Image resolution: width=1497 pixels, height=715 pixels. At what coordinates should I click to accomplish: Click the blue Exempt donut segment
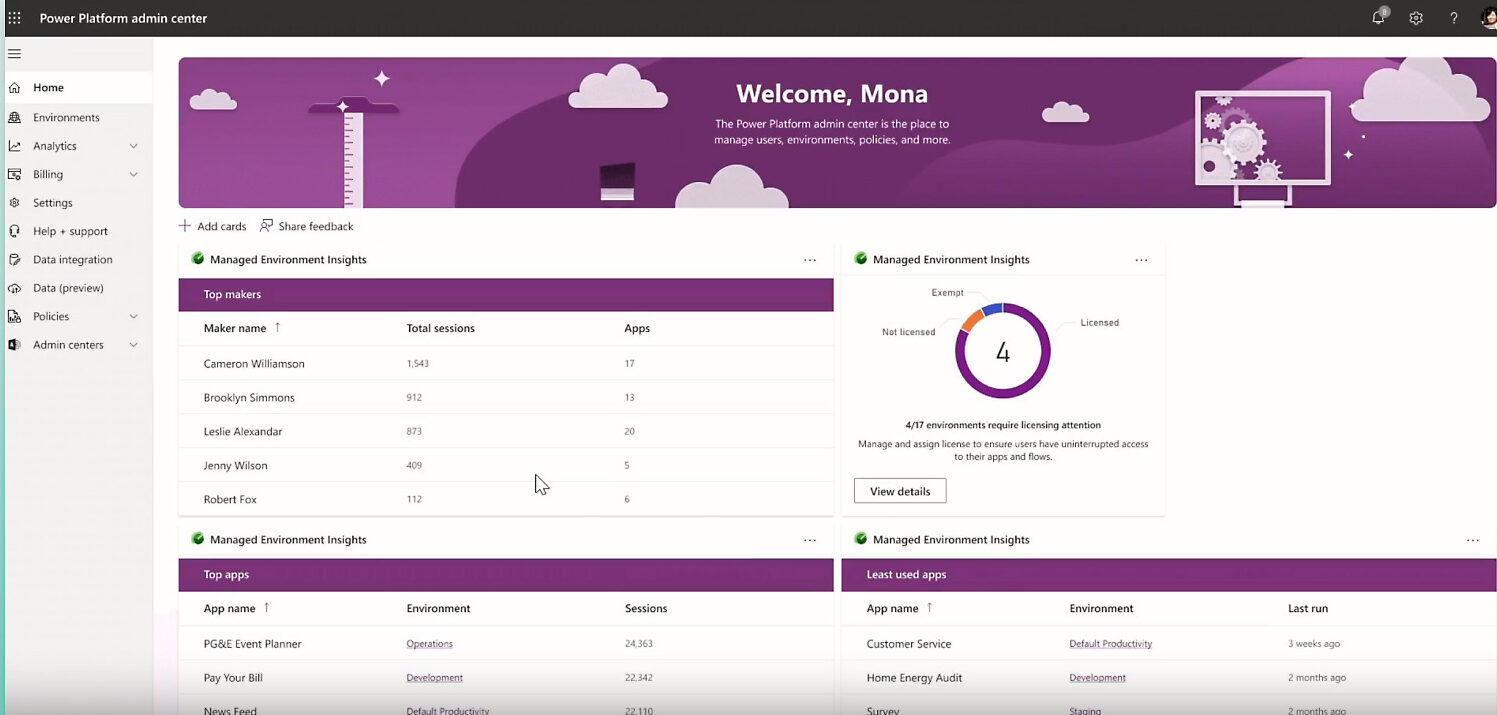(x=993, y=309)
